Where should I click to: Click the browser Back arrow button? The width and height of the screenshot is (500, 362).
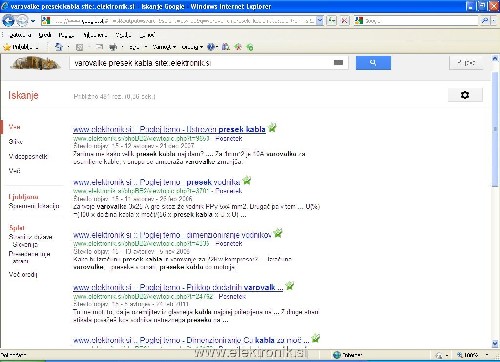(x=8, y=21)
